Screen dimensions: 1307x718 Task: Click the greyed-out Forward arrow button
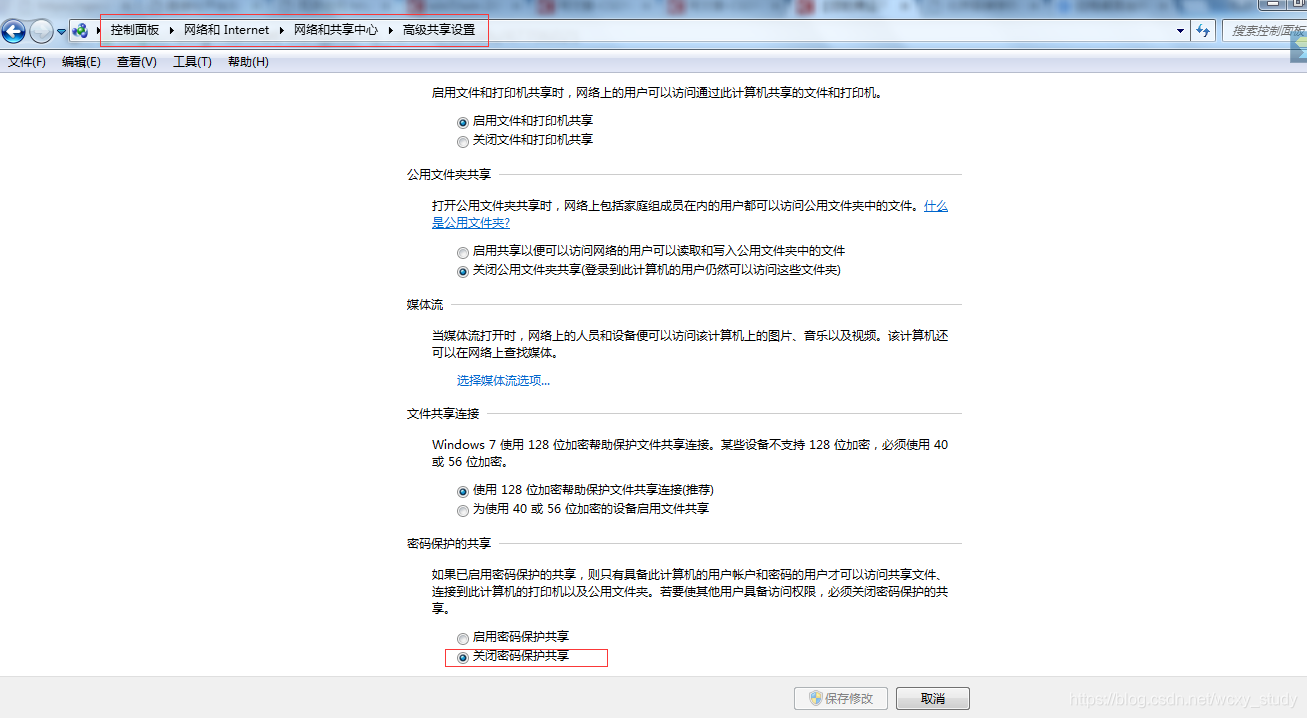click(41, 32)
